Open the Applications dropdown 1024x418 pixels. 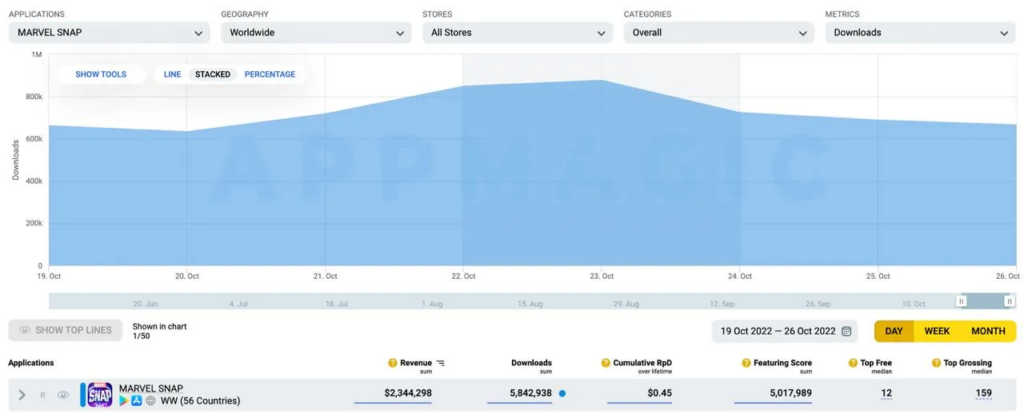click(109, 32)
